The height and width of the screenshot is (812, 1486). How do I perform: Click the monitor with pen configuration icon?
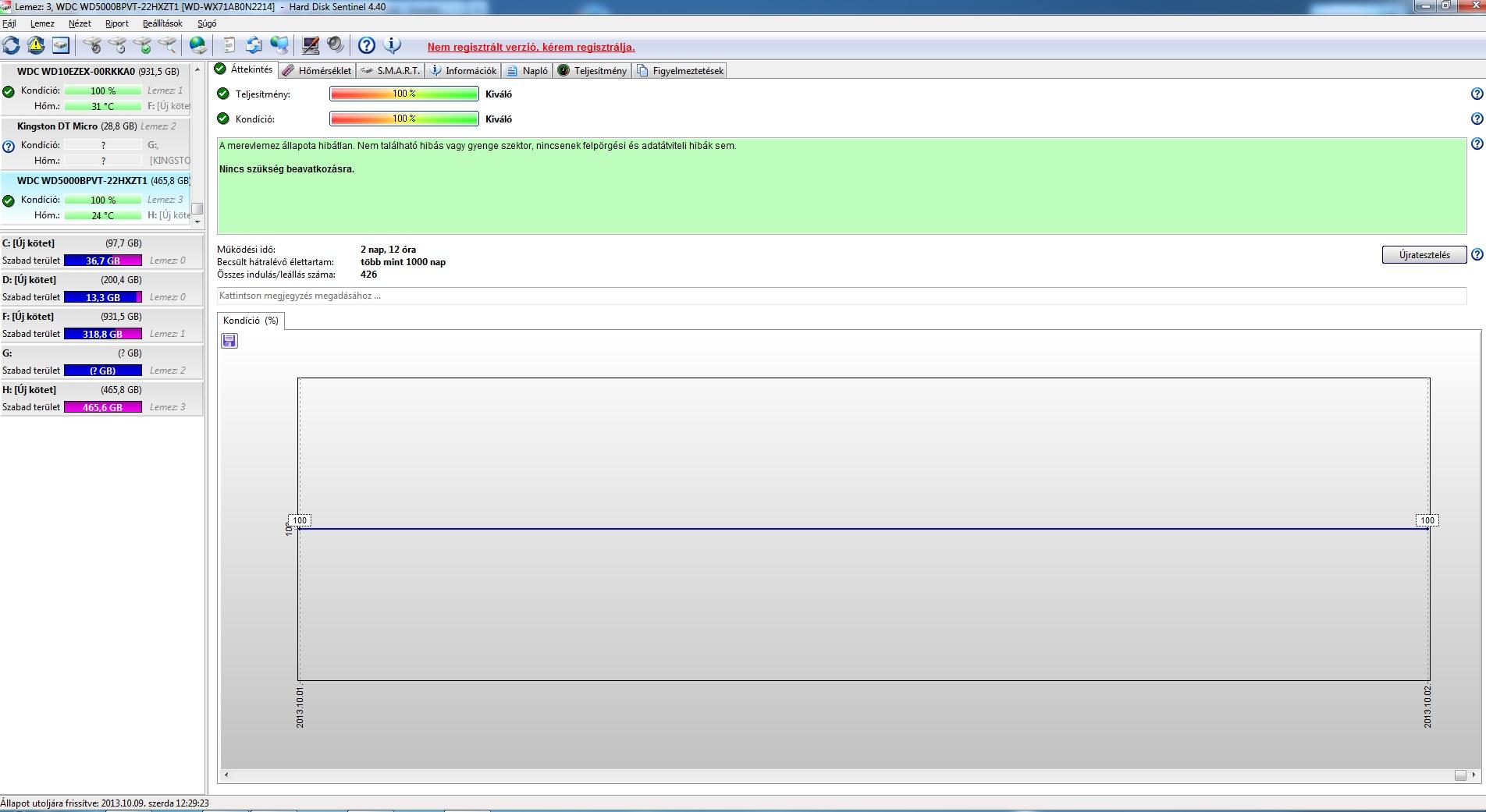coord(311,45)
